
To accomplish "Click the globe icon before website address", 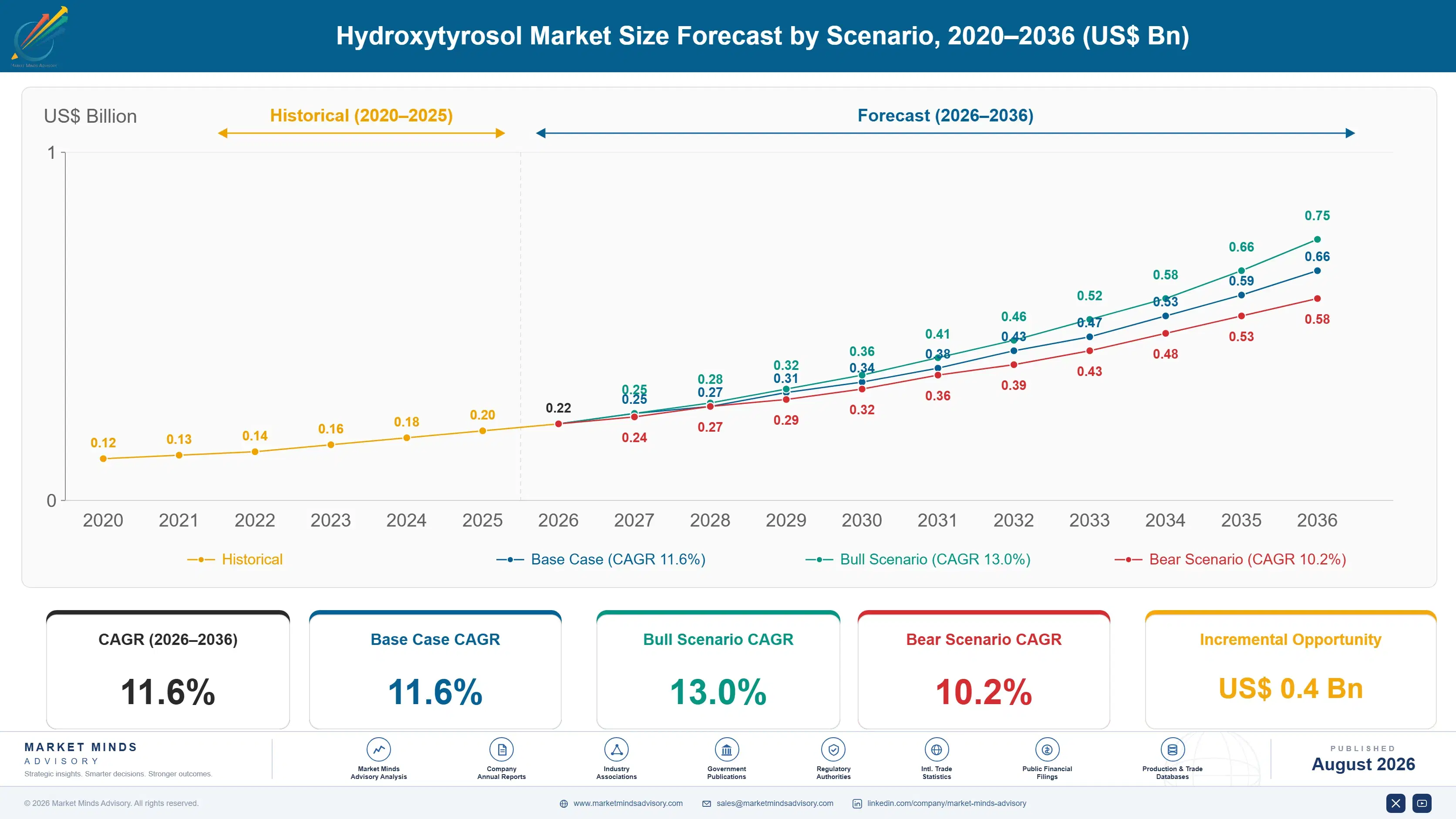I will (563, 804).
